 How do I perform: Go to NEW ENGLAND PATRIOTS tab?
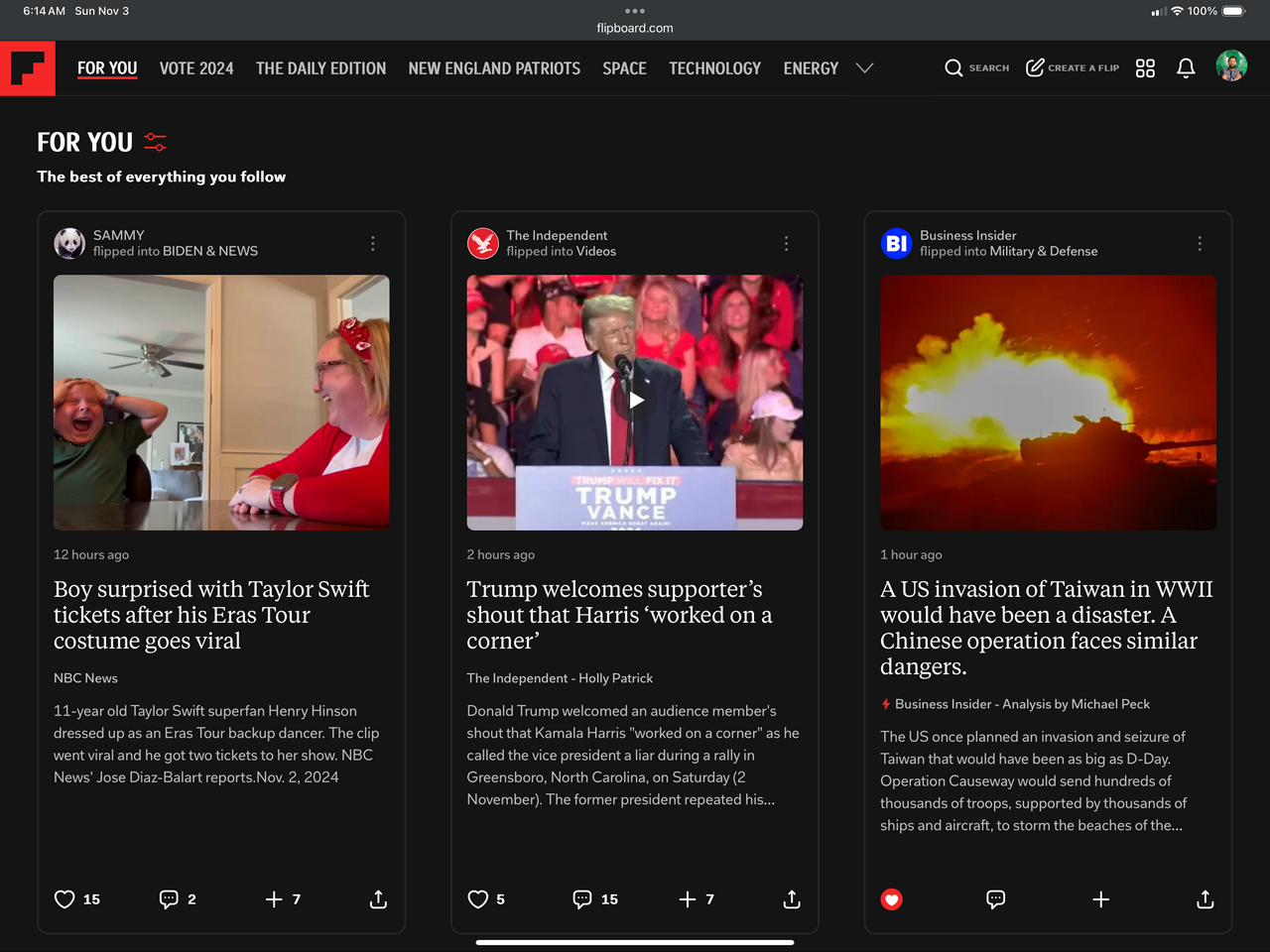[x=494, y=68]
